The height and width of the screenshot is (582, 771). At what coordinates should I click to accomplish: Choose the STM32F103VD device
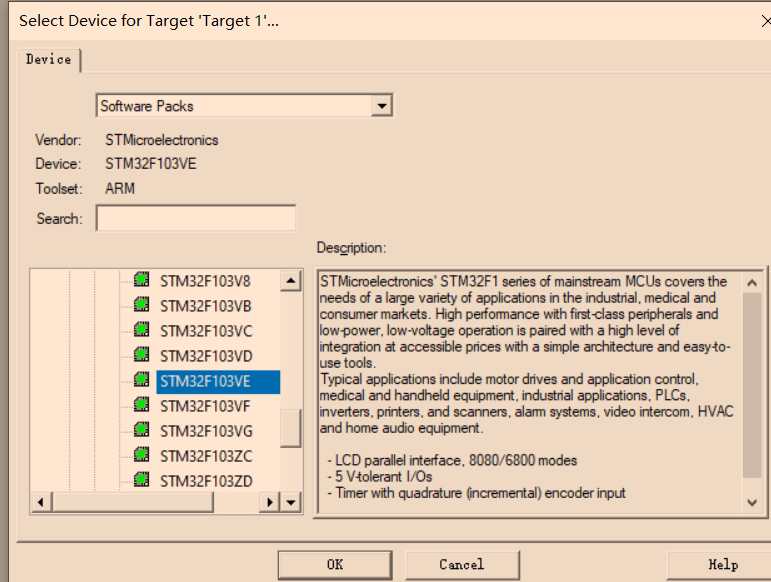click(x=206, y=356)
